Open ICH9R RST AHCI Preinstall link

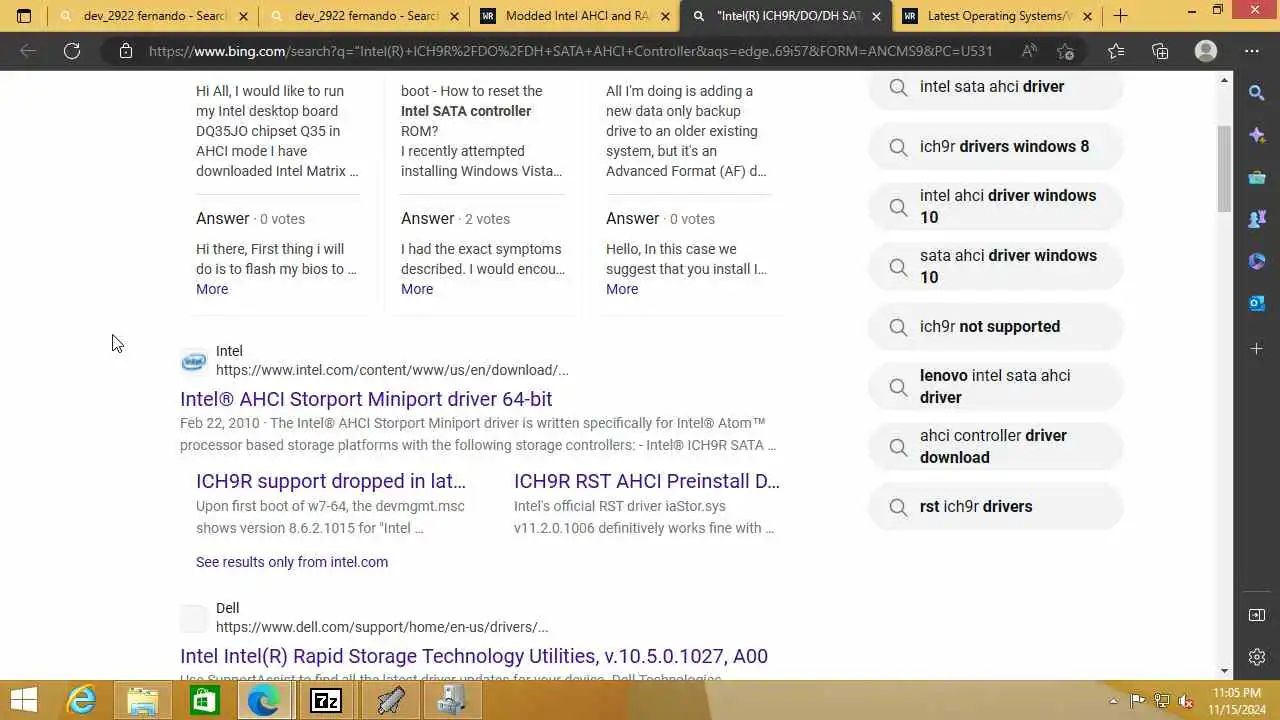coord(647,481)
